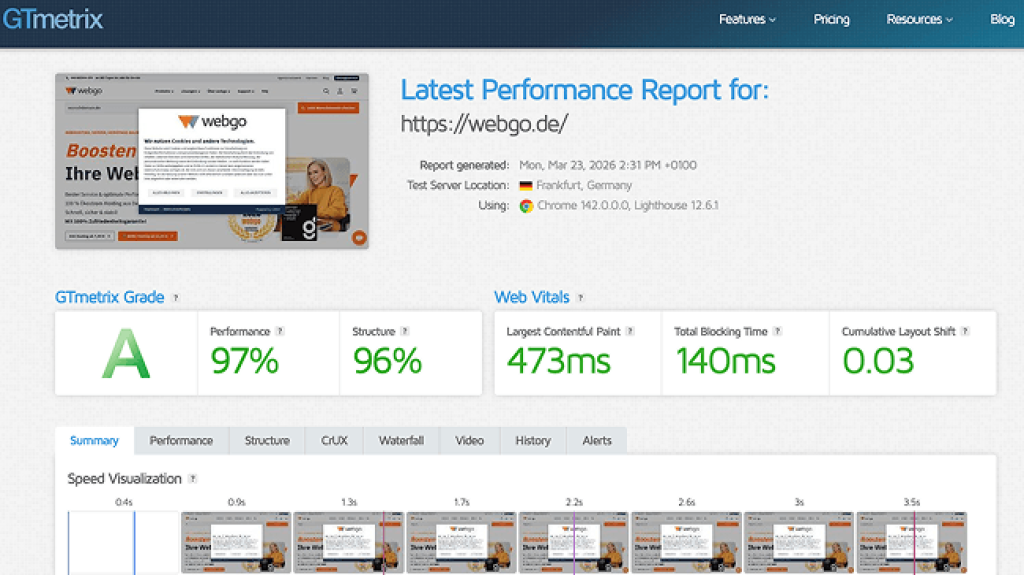
Task: Click the 2.6s filmstrip frame
Action: click(x=686, y=543)
